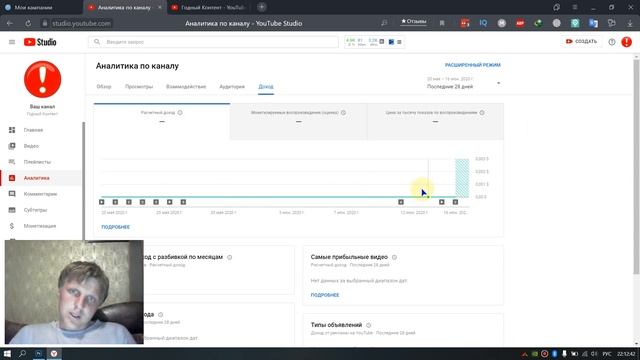Open the hamburger menu beside the Studio logo

click(x=12, y=42)
